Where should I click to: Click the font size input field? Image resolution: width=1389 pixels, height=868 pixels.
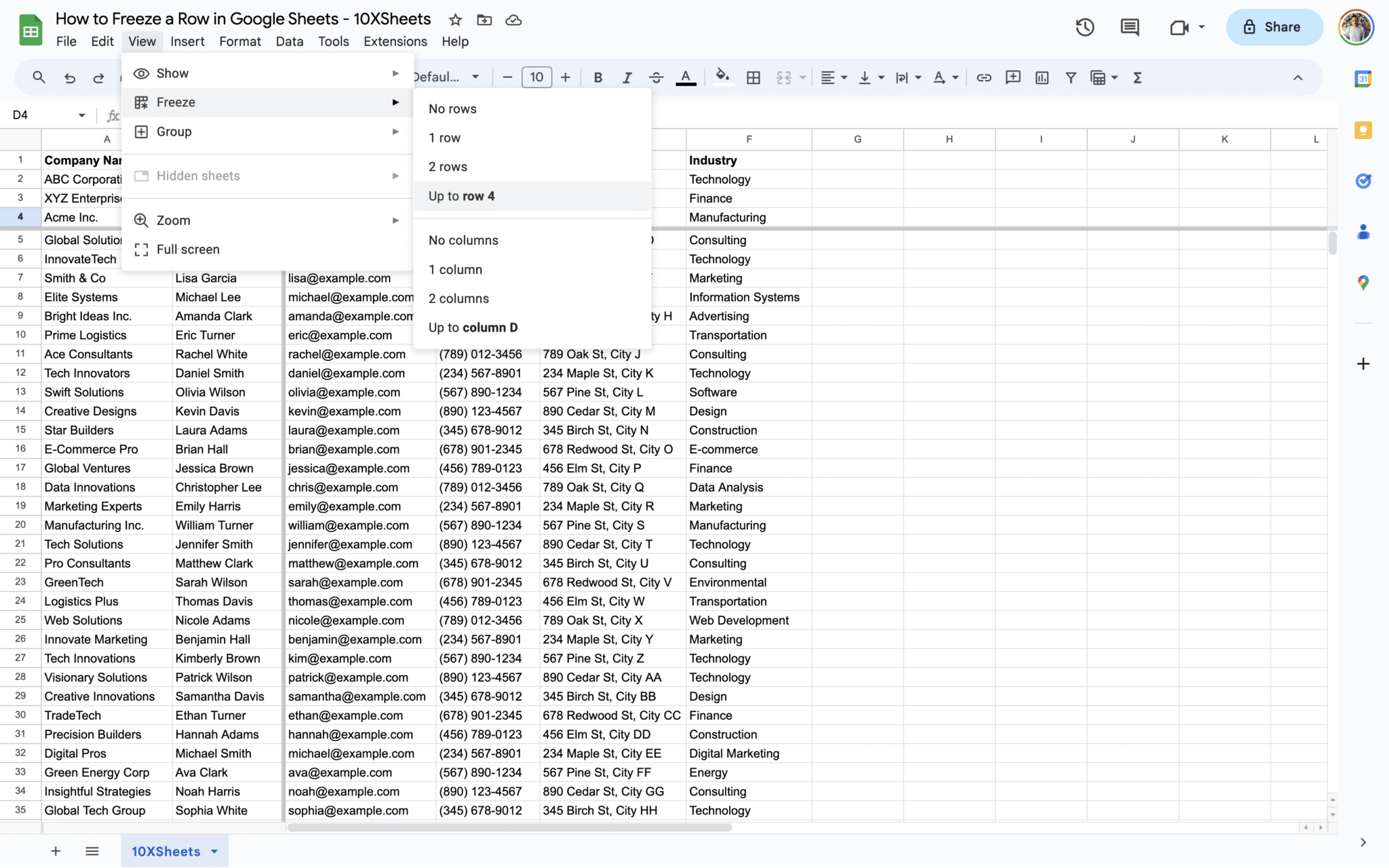(536, 77)
